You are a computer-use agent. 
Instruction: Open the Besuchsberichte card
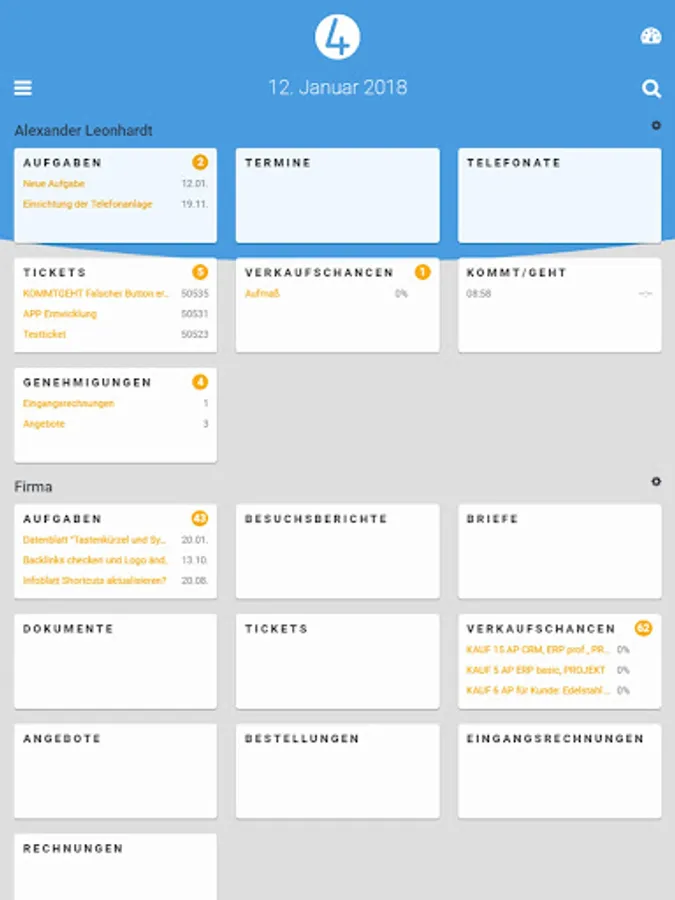tap(338, 551)
